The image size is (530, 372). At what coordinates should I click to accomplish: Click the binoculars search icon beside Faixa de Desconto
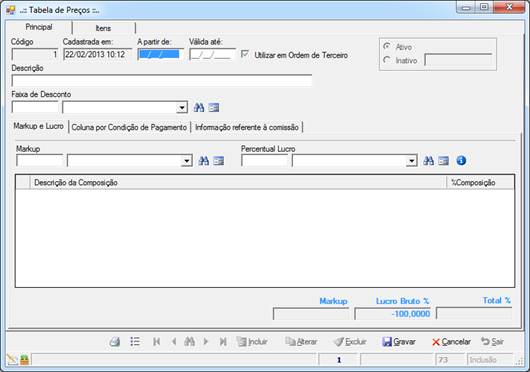[x=199, y=107]
